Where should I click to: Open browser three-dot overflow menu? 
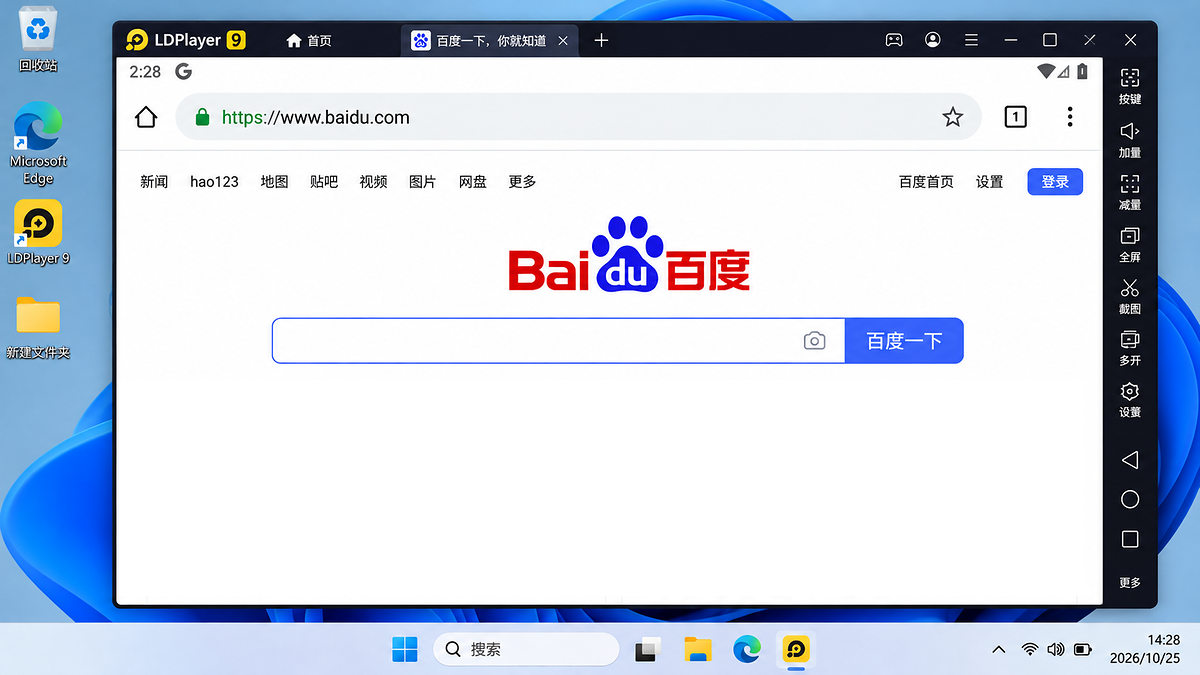tap(1070, 117)
